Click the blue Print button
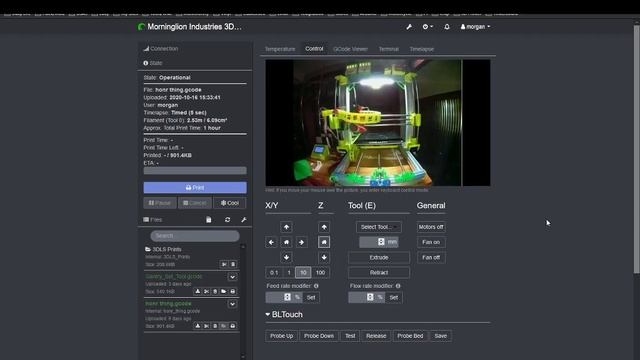 pyautogui.click(x=195, y=188)
